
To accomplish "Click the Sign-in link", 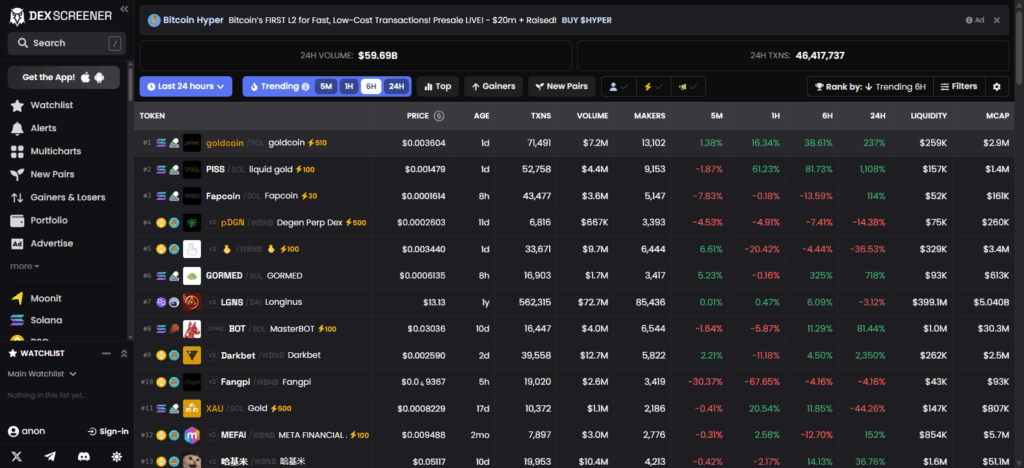I will point(107,431).
